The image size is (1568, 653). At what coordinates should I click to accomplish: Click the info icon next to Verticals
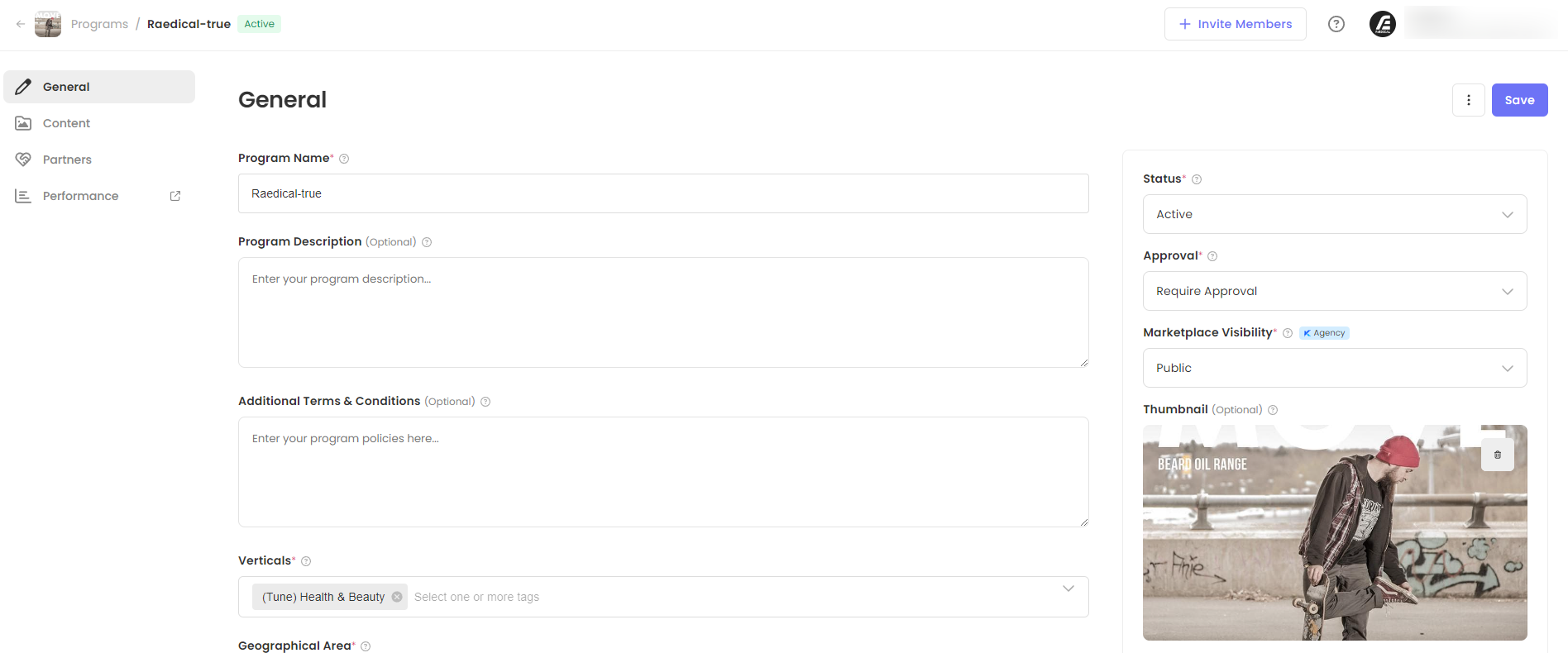pyautogui.click(x=306, y=561)
